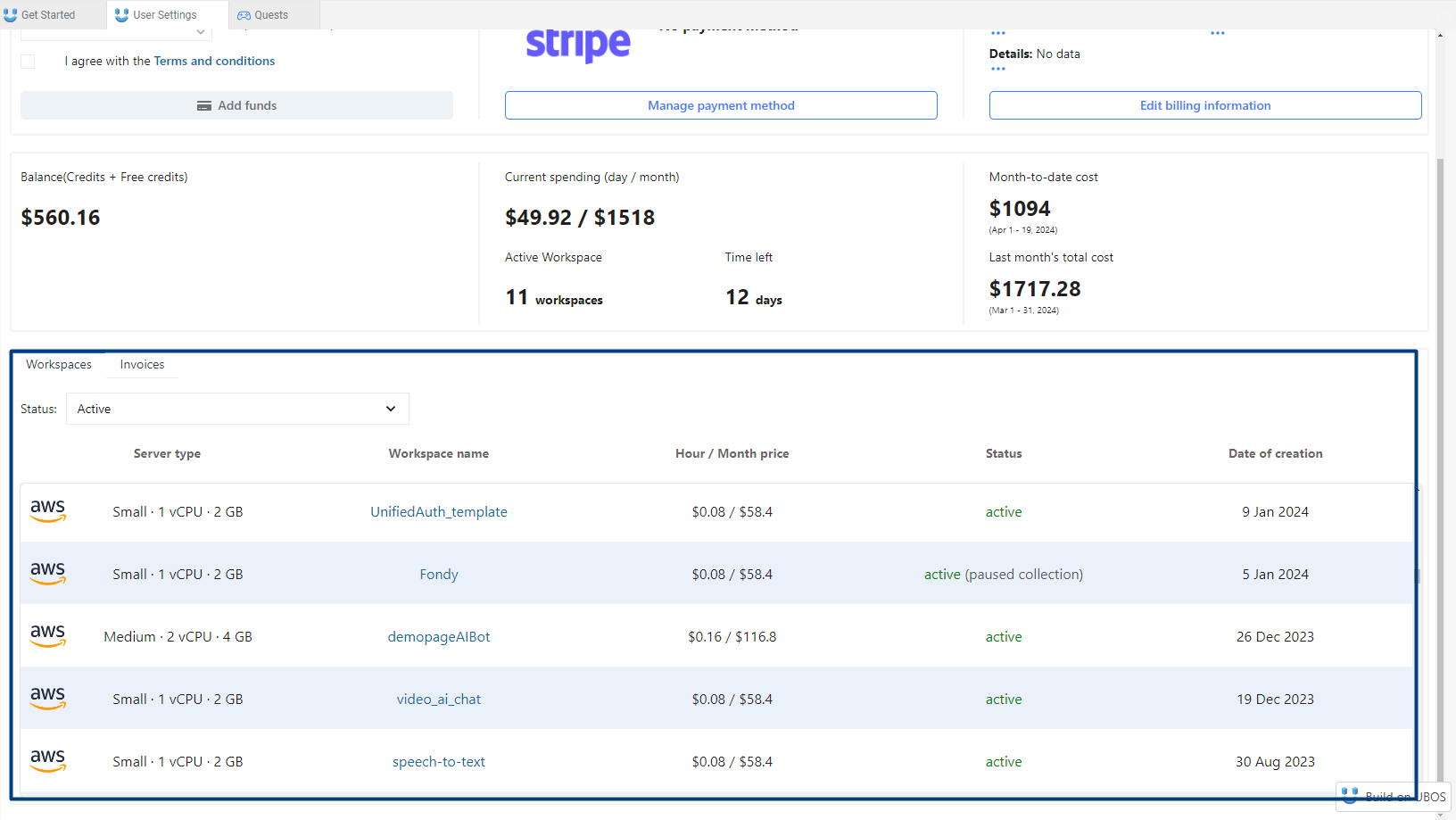Click the Date of creation header
This screenshot has width=1456, height=820.
[x=1276, y=453]
